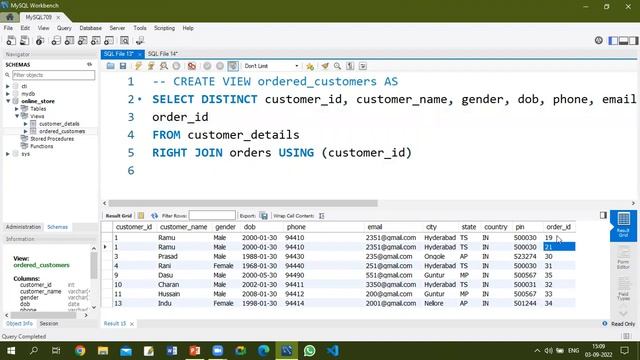This screenshot has width=640, height=360.
Task: Collapse the online_store schema
Action: pyautogui.click(x=8, y=101)
